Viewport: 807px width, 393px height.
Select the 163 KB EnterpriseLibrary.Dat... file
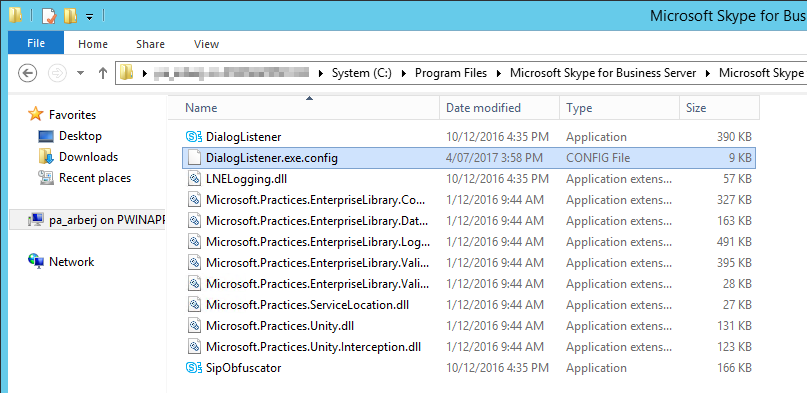[x=318, y=221]
